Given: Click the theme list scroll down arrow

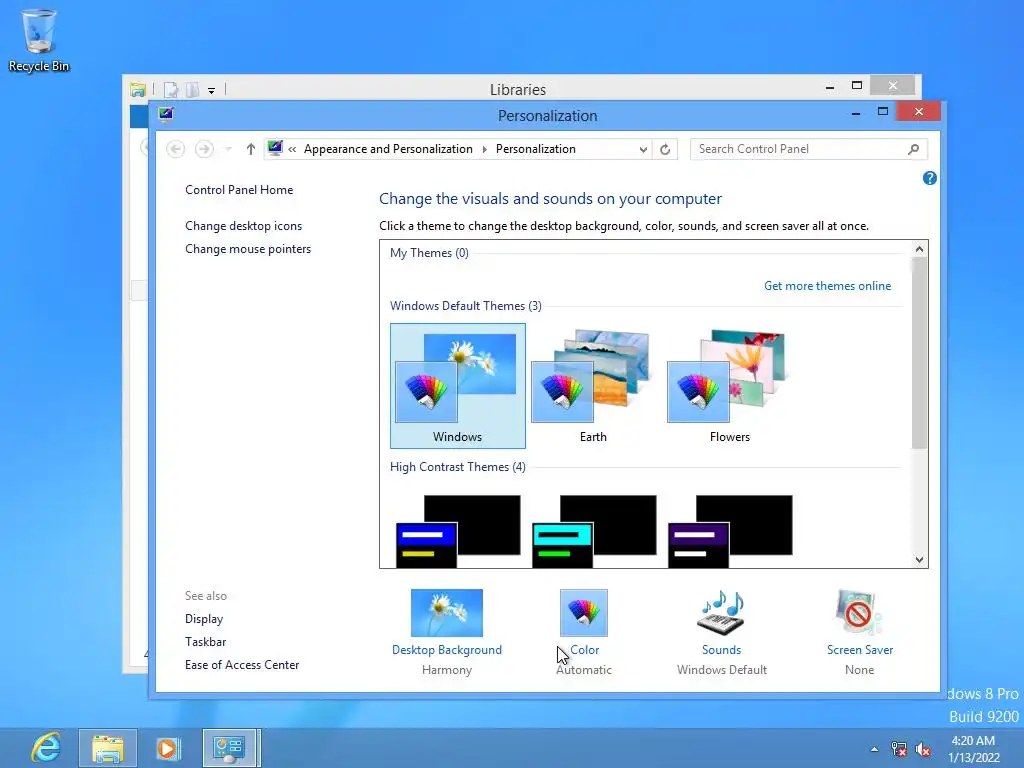Looking at the screenshot, I should pyautogui.click(x=920, y=560).
